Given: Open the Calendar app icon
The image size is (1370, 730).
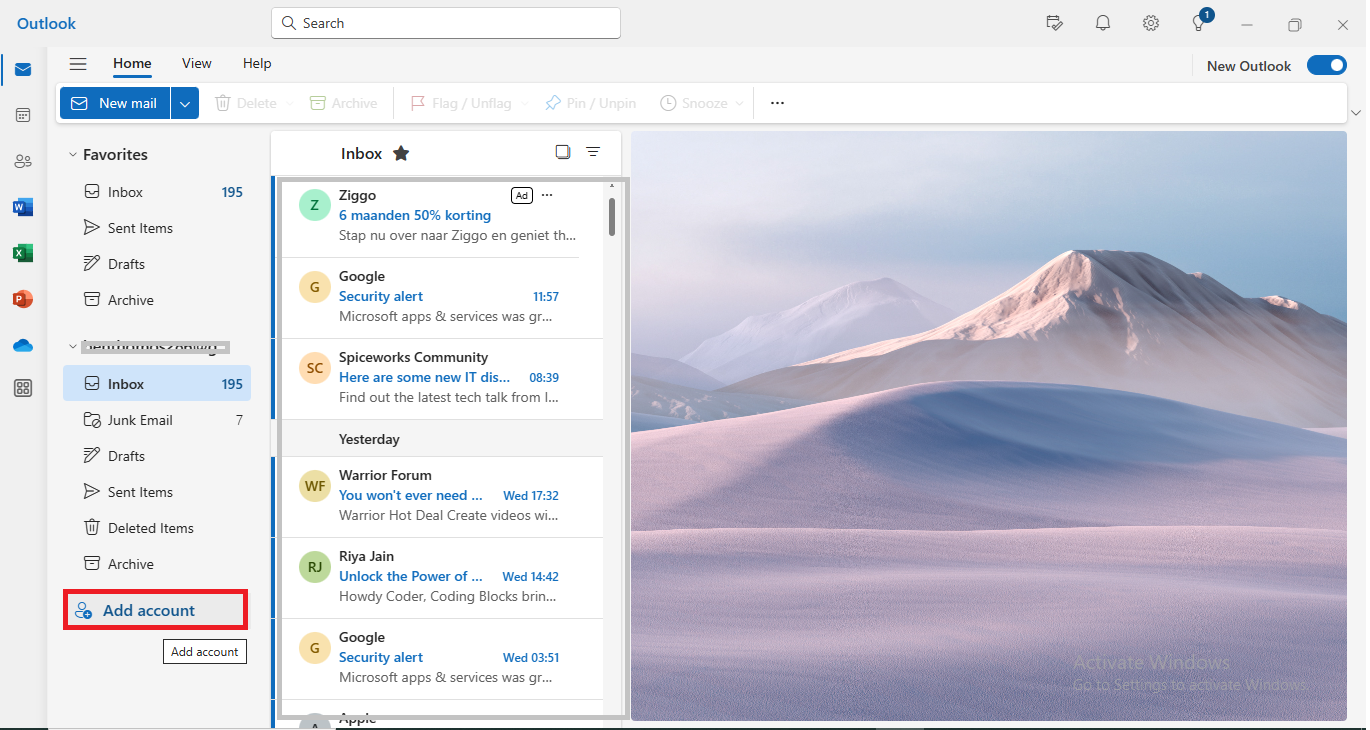Looking at the screenshot, I should tap(23, 115).
